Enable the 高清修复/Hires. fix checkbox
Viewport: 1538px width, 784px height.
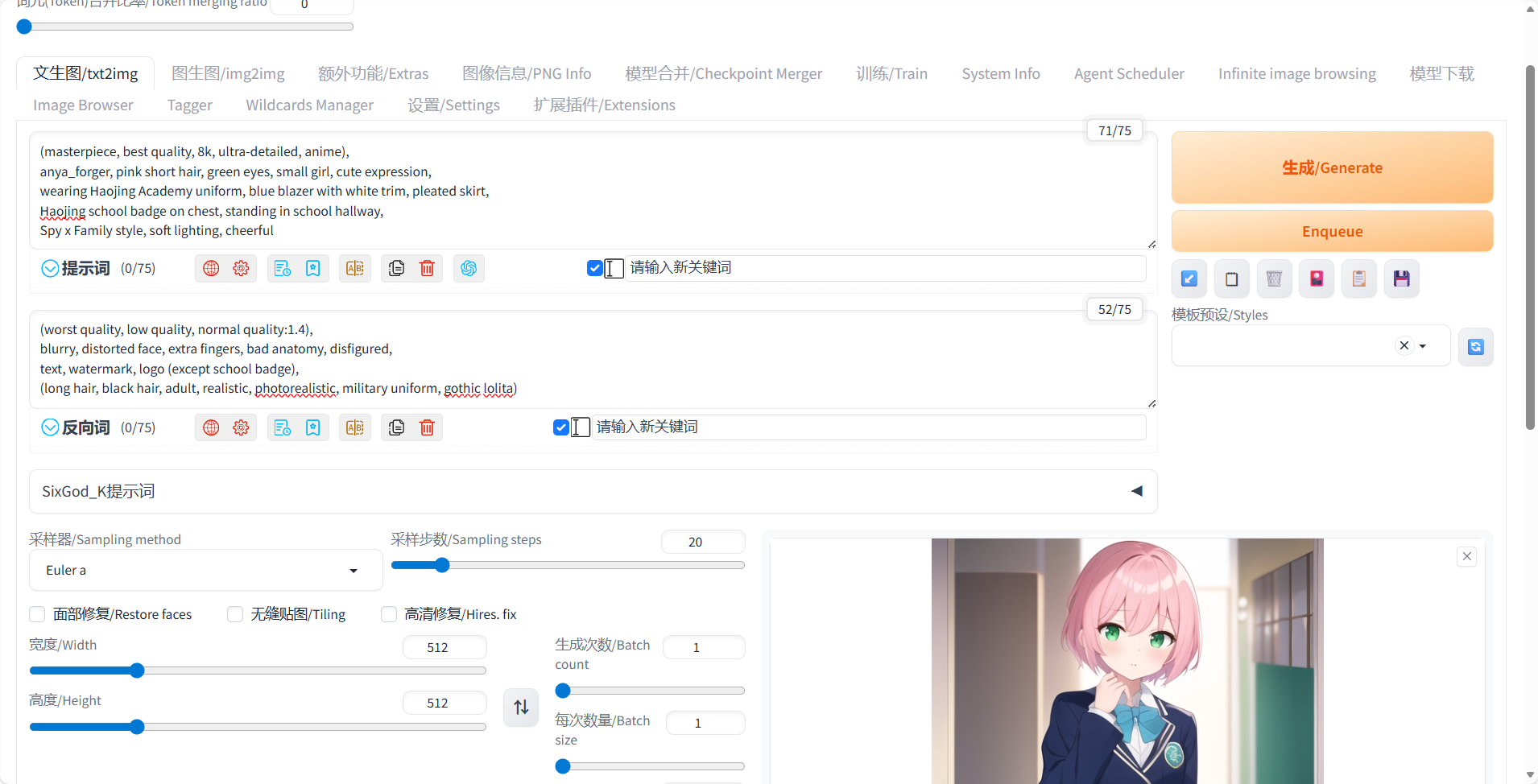[x=389, y=614]
